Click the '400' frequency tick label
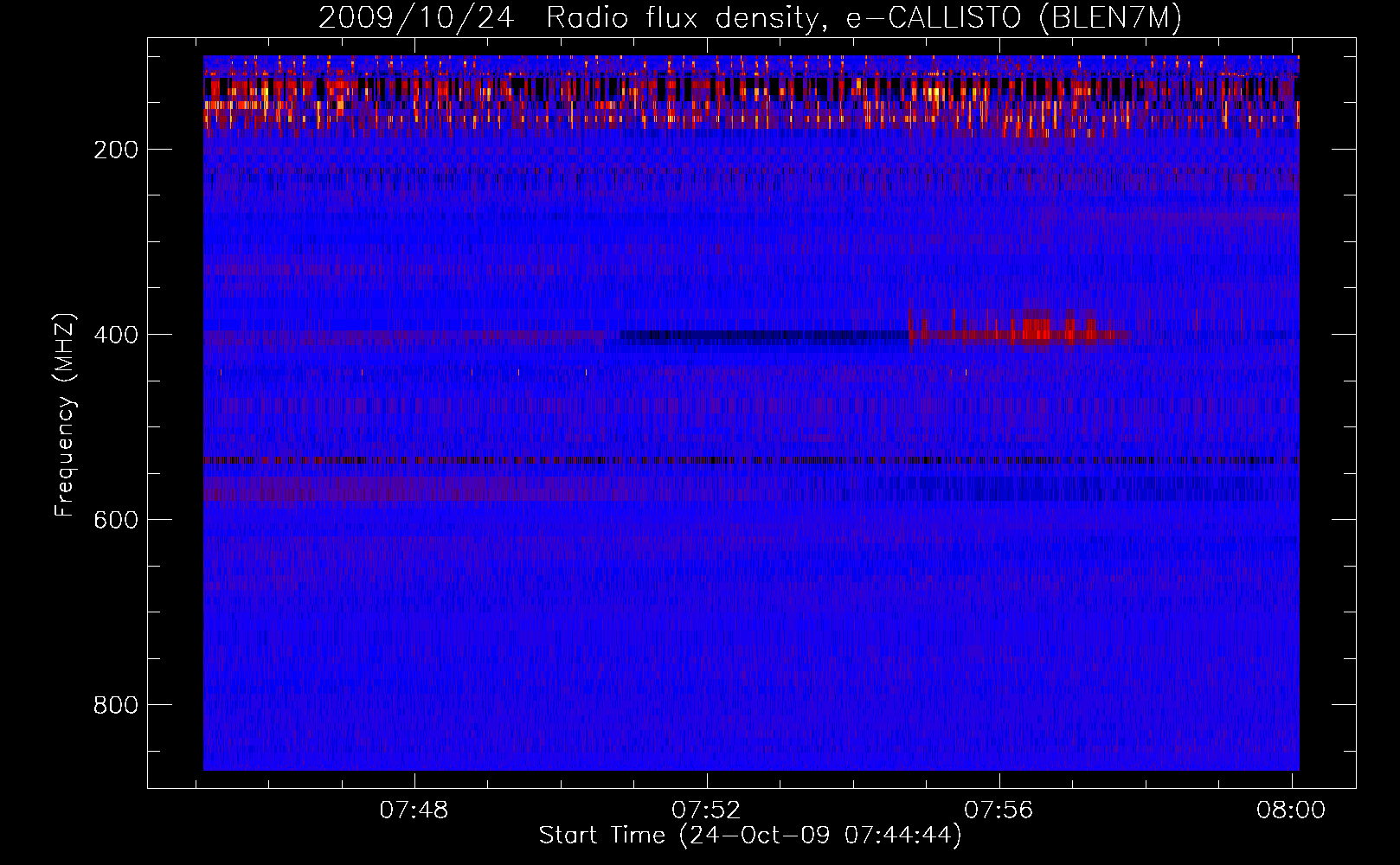The height and width of the screenshot is (865, 1400). point(116,335)
